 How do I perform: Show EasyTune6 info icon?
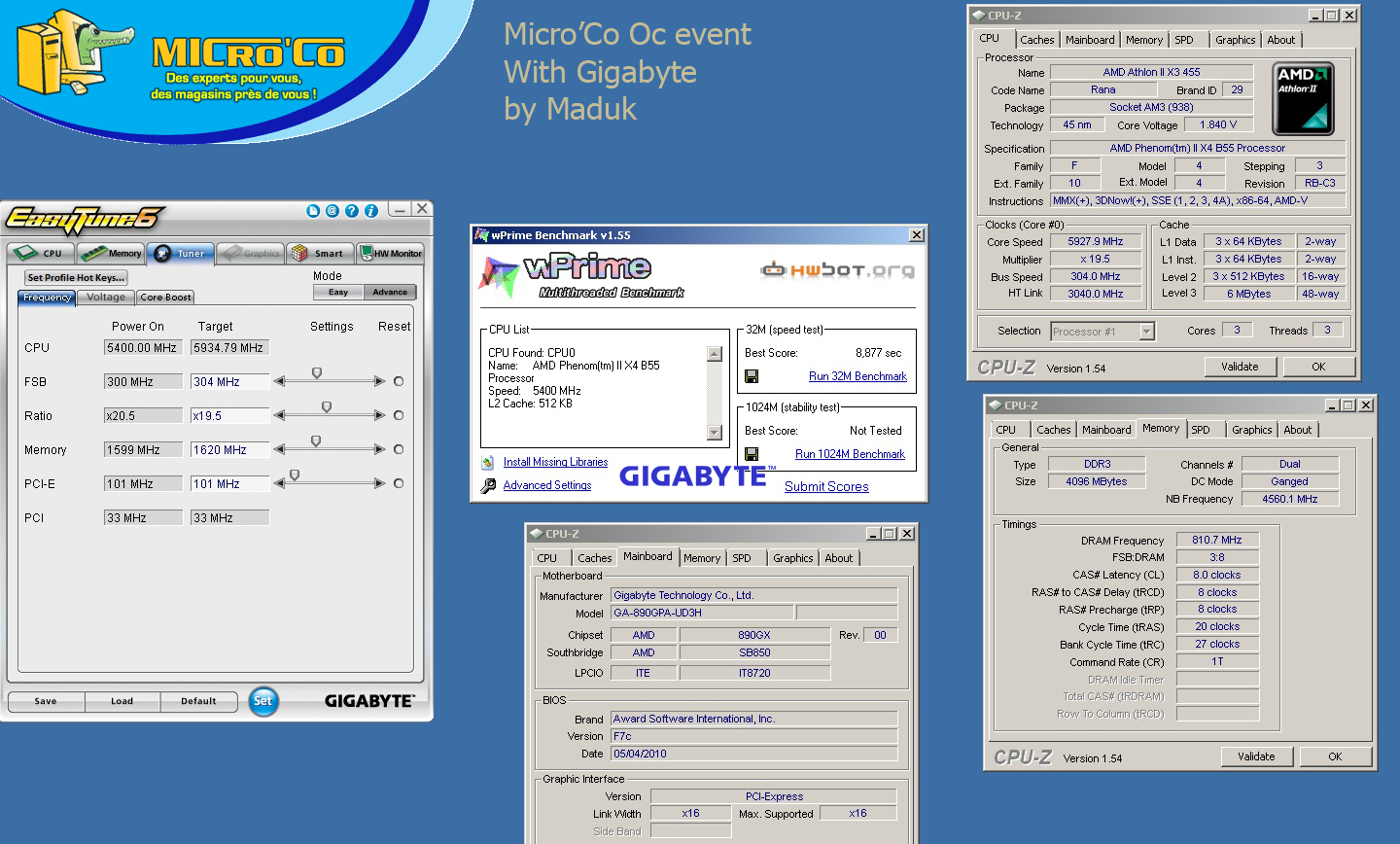point(370,210)
